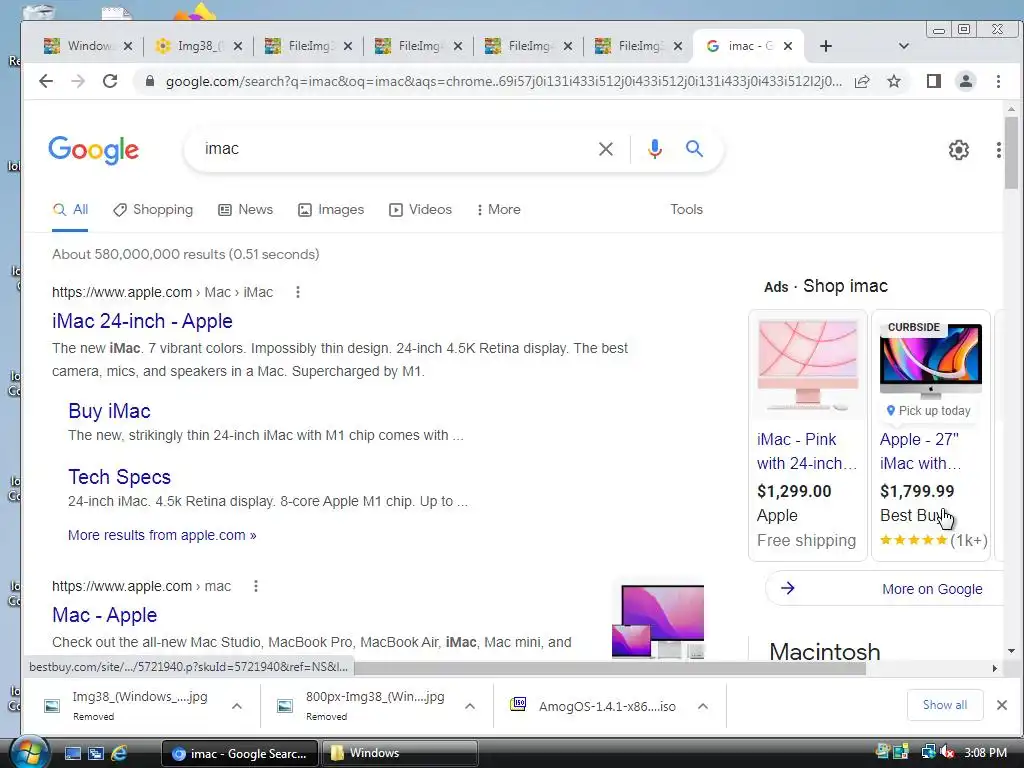
Task: Select the News search filter
Action: click(x=246, y=210)
